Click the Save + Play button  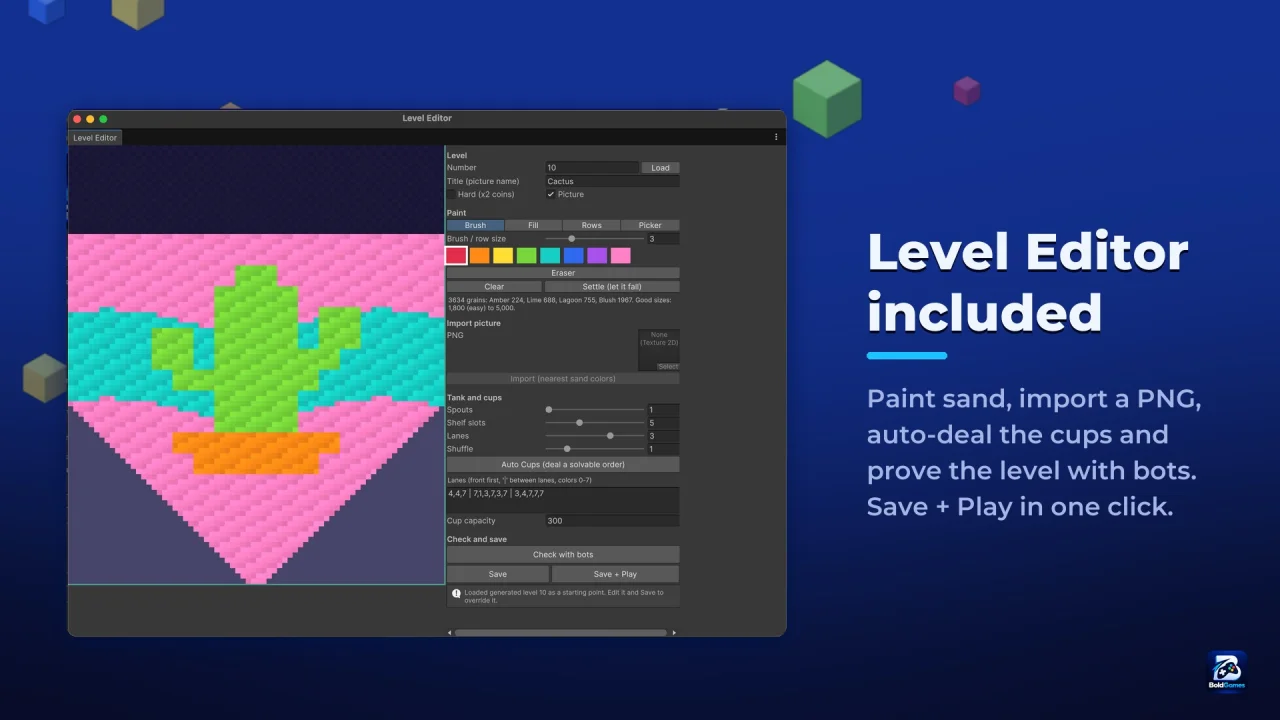coord(615,574)
